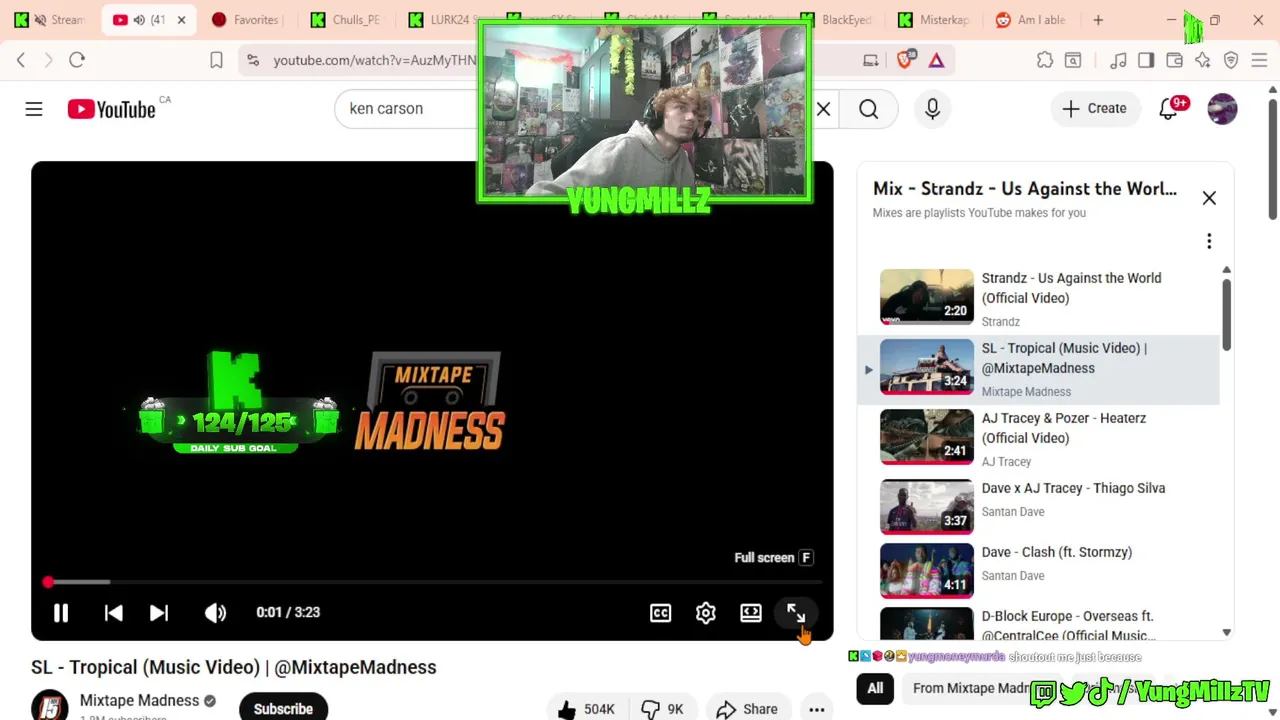Open the Create menu
1280x720 pixels.
[1095, 108]
